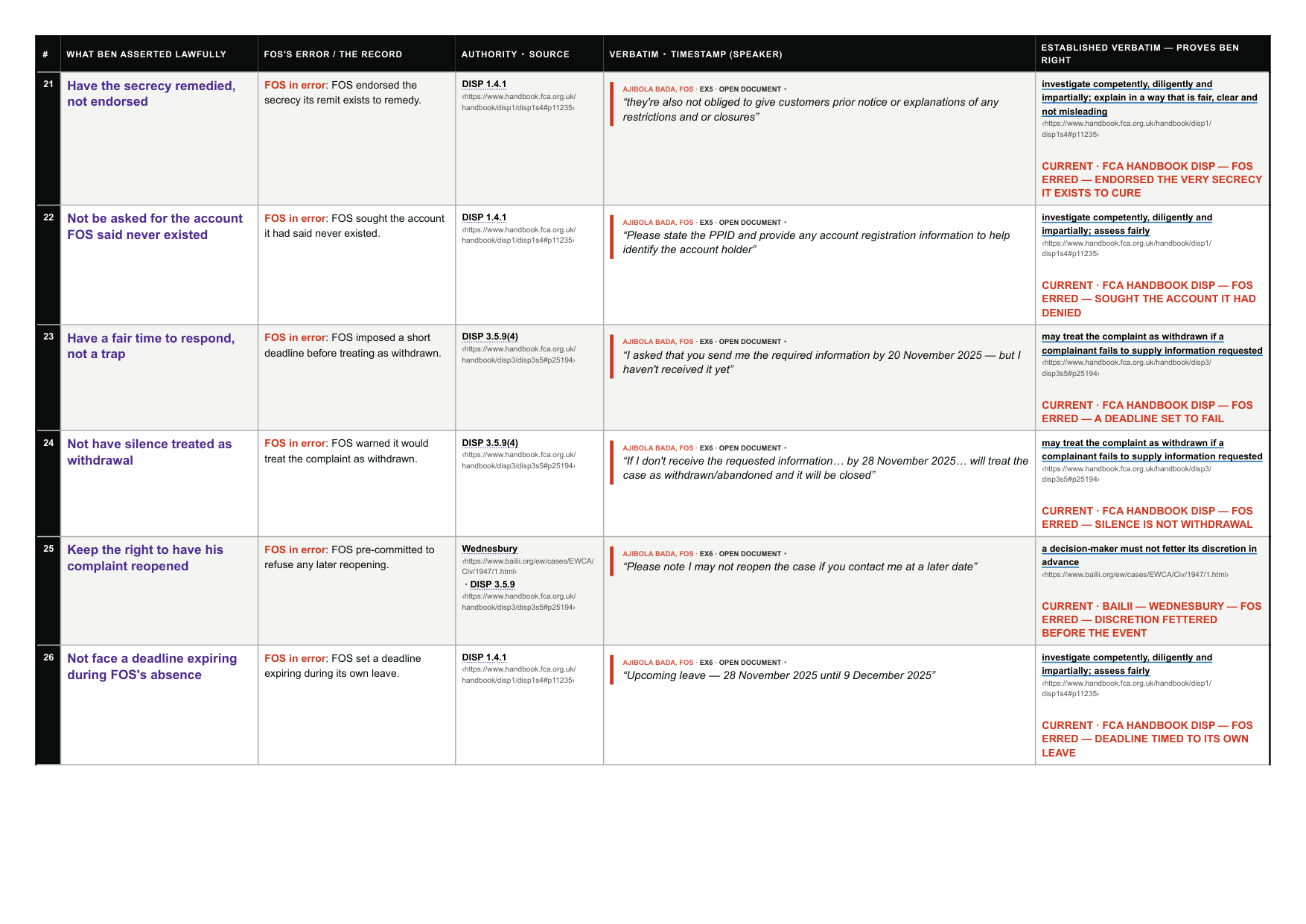
Task: Click 'ESTABLISHED VERBATIM — PROVES BEN RIGHT' header
Action: click(x=1140, y=54)
